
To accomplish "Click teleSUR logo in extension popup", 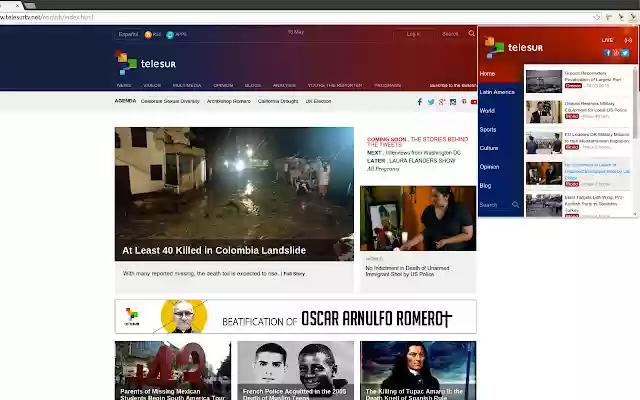I will tap(514, 47).
